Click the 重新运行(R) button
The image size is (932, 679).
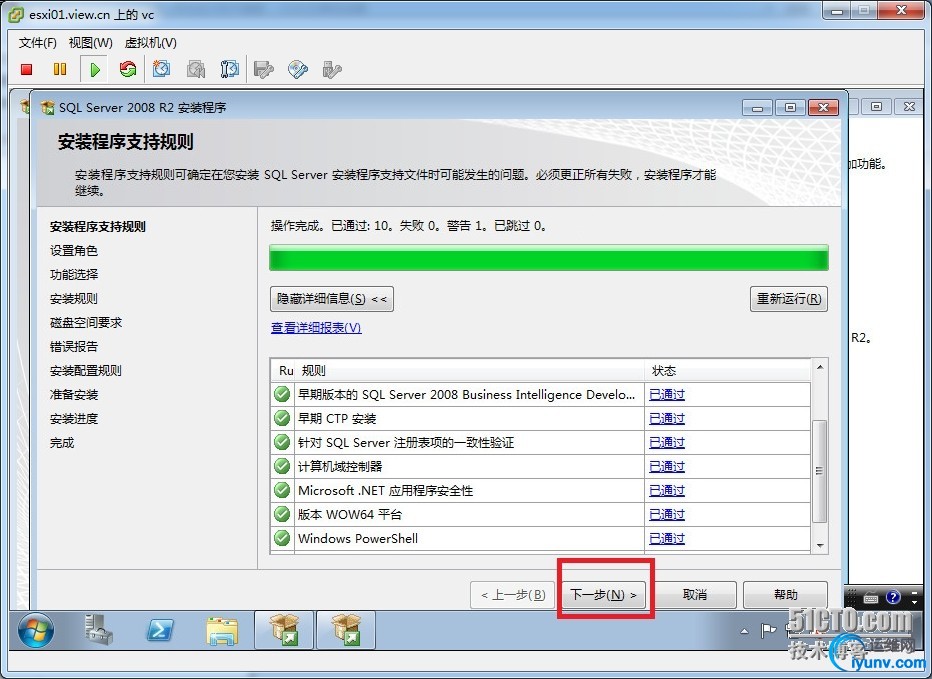tap(789, 299)
